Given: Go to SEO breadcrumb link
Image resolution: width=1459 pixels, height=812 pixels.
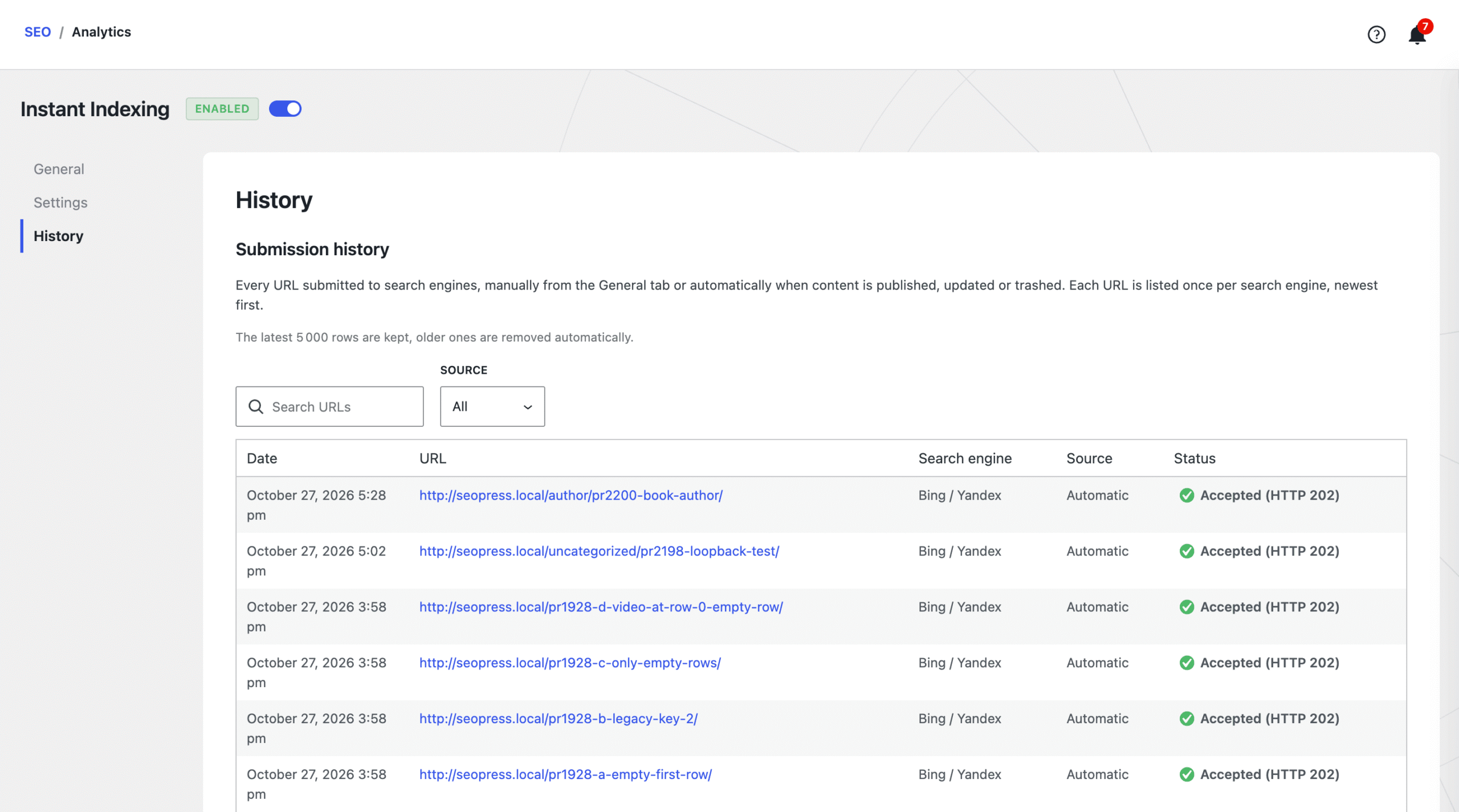Looking at the screenshot, I should pos(38,32).
